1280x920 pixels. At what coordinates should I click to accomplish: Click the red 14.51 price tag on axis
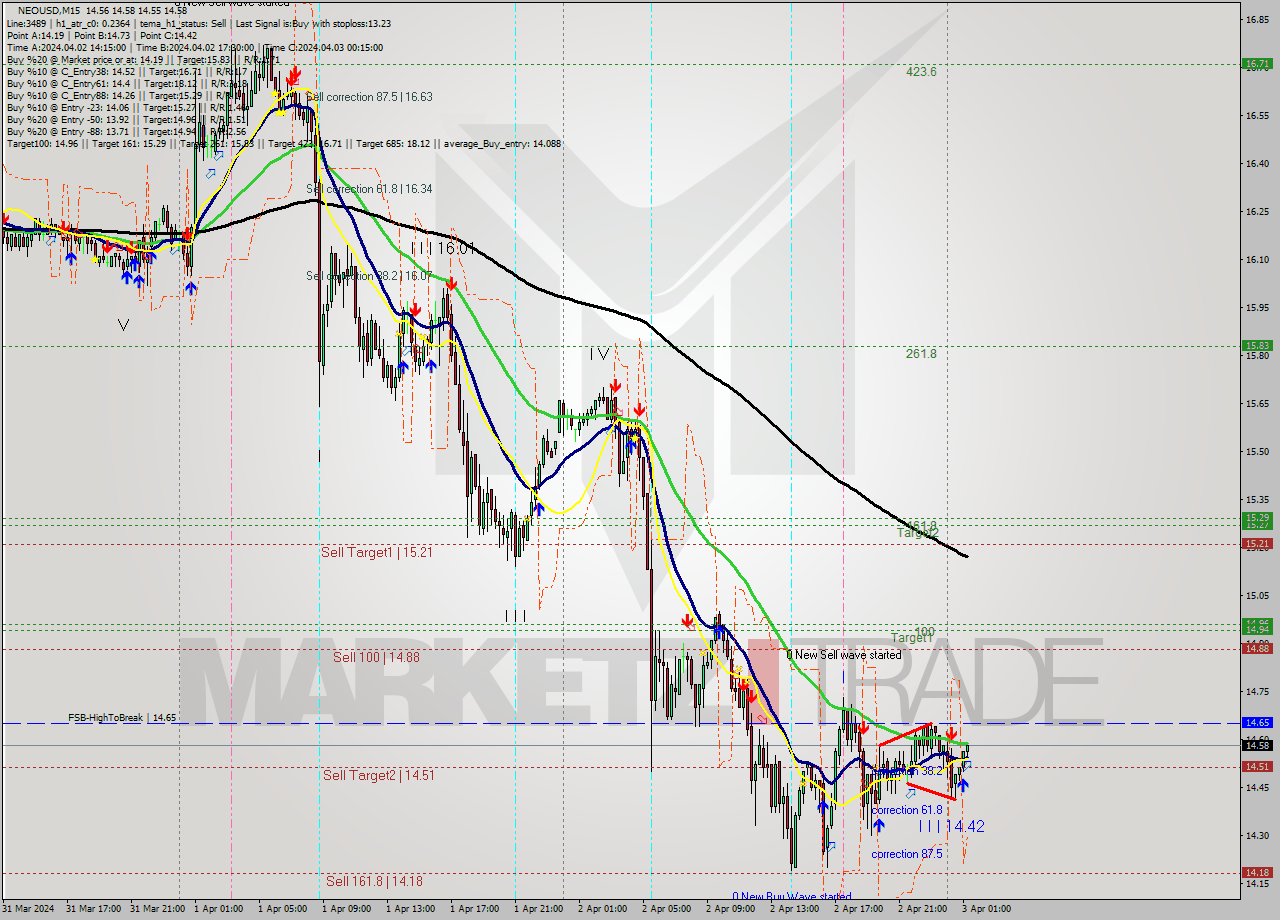tap(1256, 767)
